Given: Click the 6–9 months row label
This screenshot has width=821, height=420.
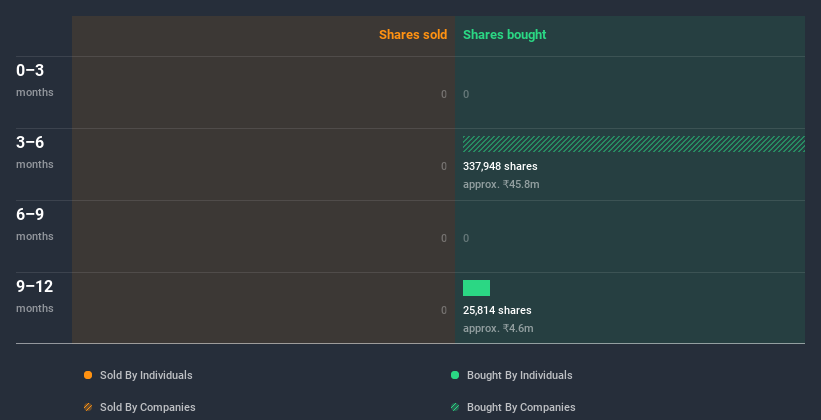Looking at the screenshot, I should click(35, 224).
